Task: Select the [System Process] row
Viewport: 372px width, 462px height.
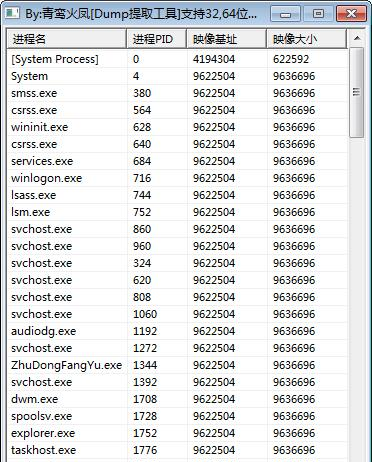Action: point(177,59)
